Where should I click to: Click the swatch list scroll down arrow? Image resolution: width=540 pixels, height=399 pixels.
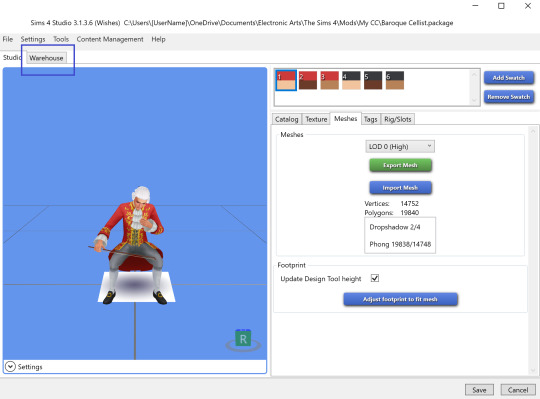(x=474, y=101)
